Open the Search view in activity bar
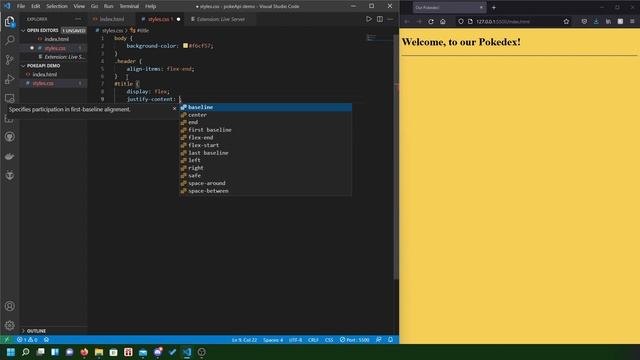The image size is (640, 360). click(9, 40)
